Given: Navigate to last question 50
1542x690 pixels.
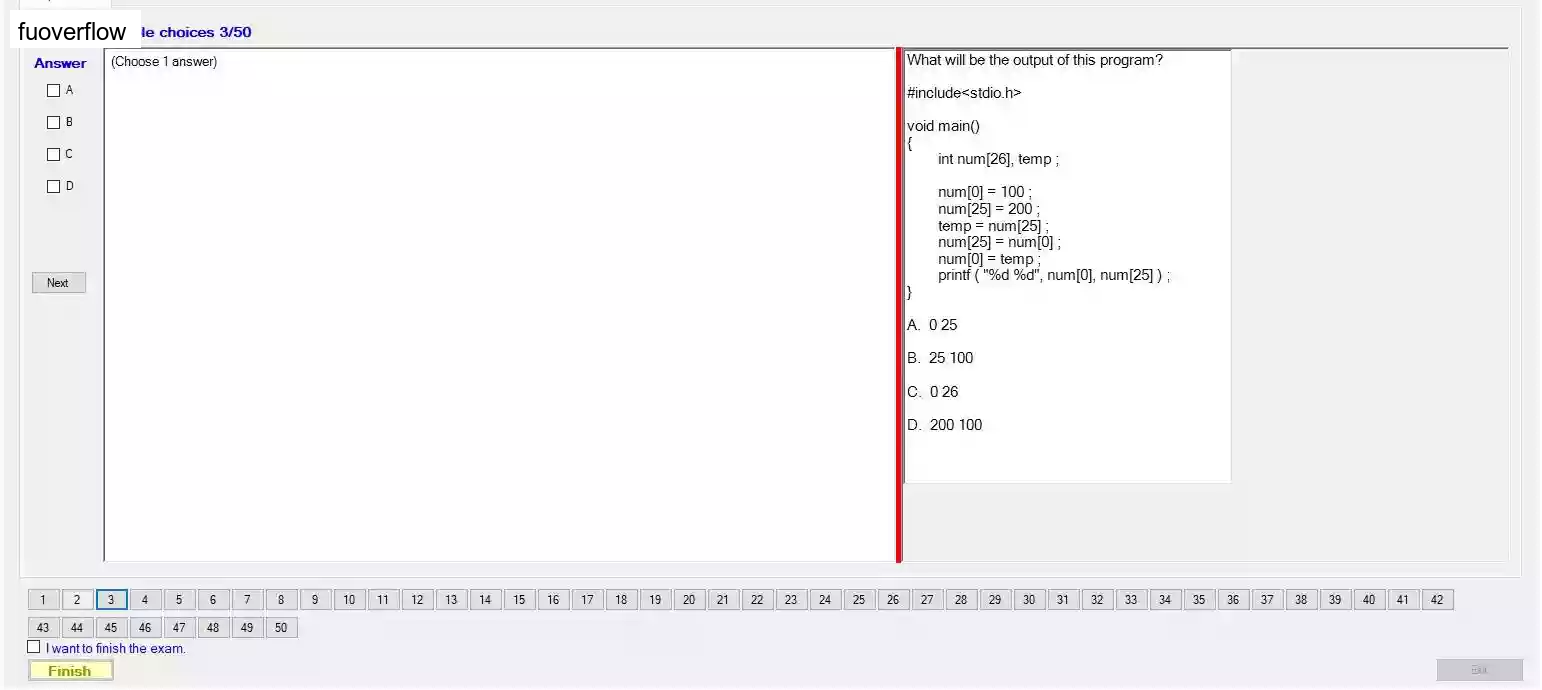Looking at the screenshot, I should coord(281,628).
